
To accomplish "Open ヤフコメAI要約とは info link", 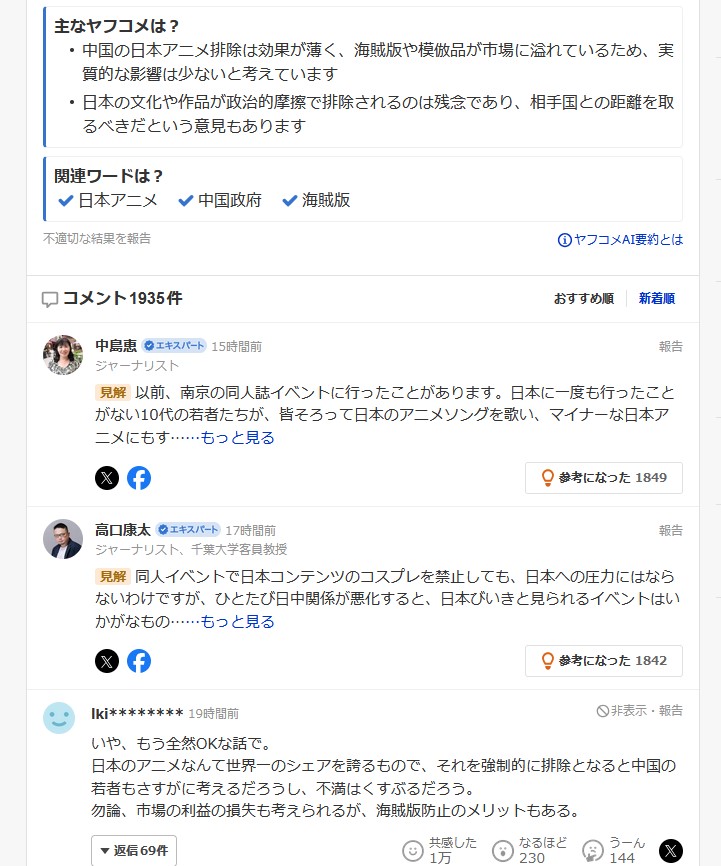I will click(620, 240).
